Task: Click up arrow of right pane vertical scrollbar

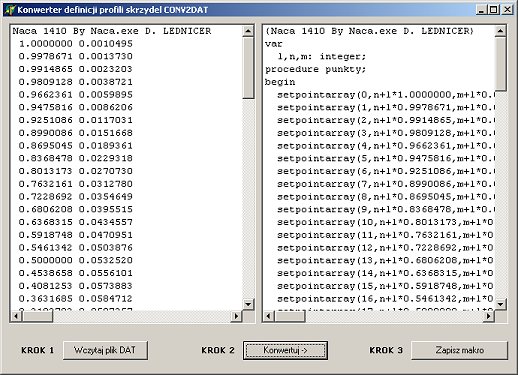Action: pos(500,31)
